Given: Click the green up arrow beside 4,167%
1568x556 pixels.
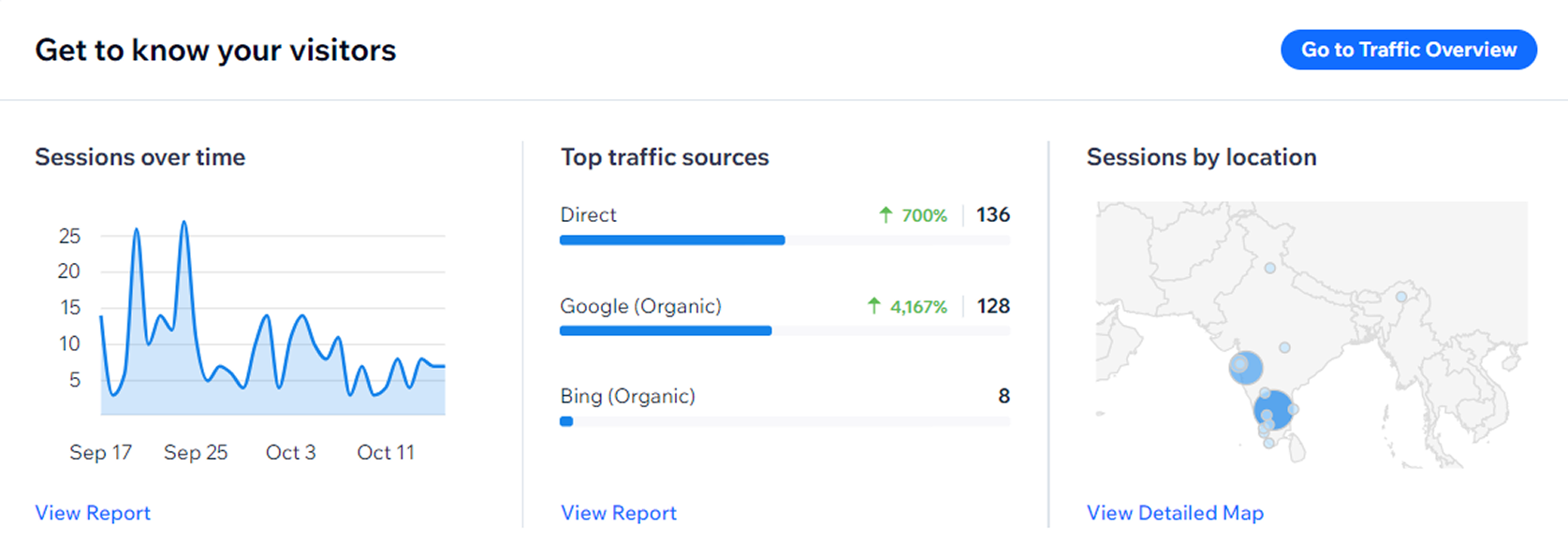Looking at the screenshot, I should coord(873,306).
